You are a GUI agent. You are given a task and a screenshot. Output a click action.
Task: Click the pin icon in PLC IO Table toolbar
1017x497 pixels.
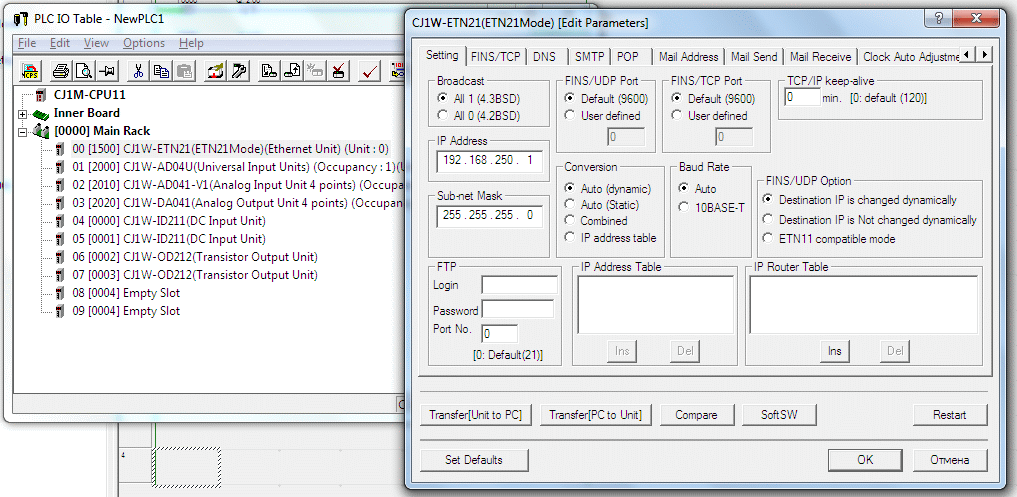pyautogui.click(x=107, y=71)
